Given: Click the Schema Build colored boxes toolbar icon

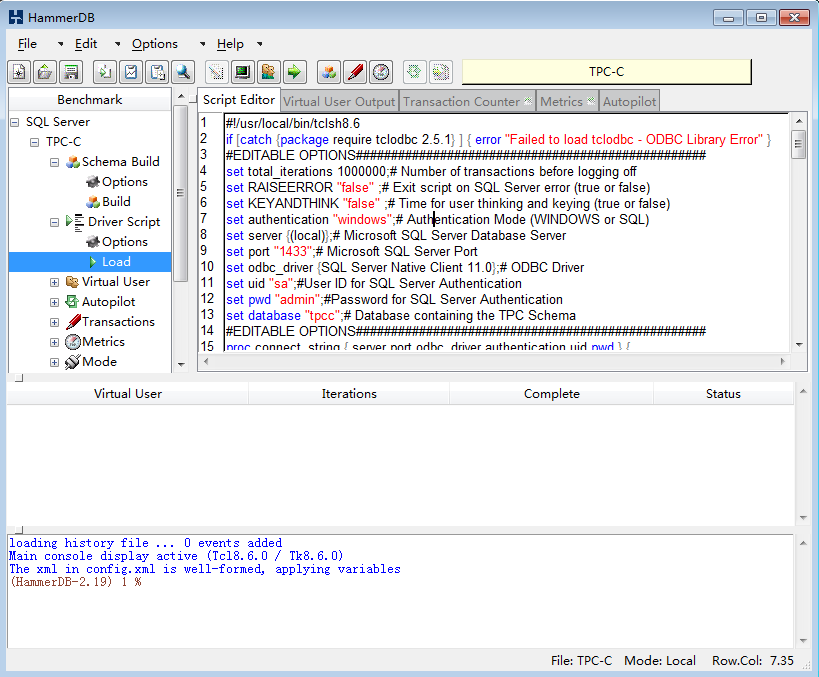Looking at the screenshot, I should (x=329, y=72).
